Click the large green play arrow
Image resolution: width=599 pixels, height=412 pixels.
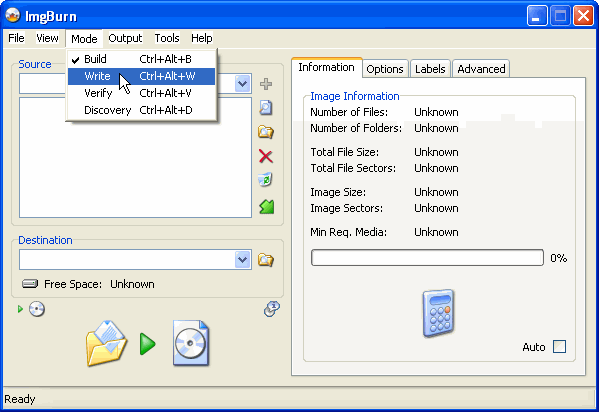[x=147, y=344]
